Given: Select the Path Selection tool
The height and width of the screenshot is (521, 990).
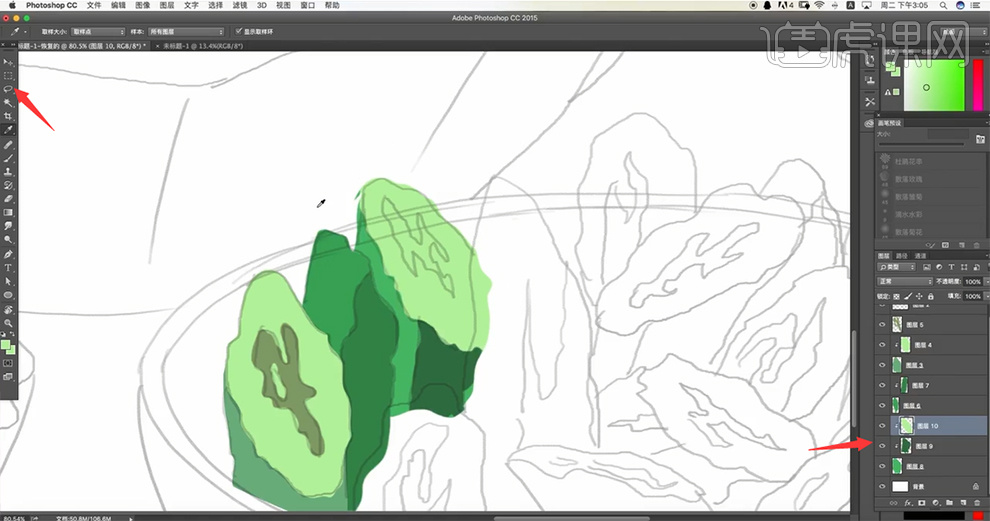Looking at the screenshot, I should (8, 282).
